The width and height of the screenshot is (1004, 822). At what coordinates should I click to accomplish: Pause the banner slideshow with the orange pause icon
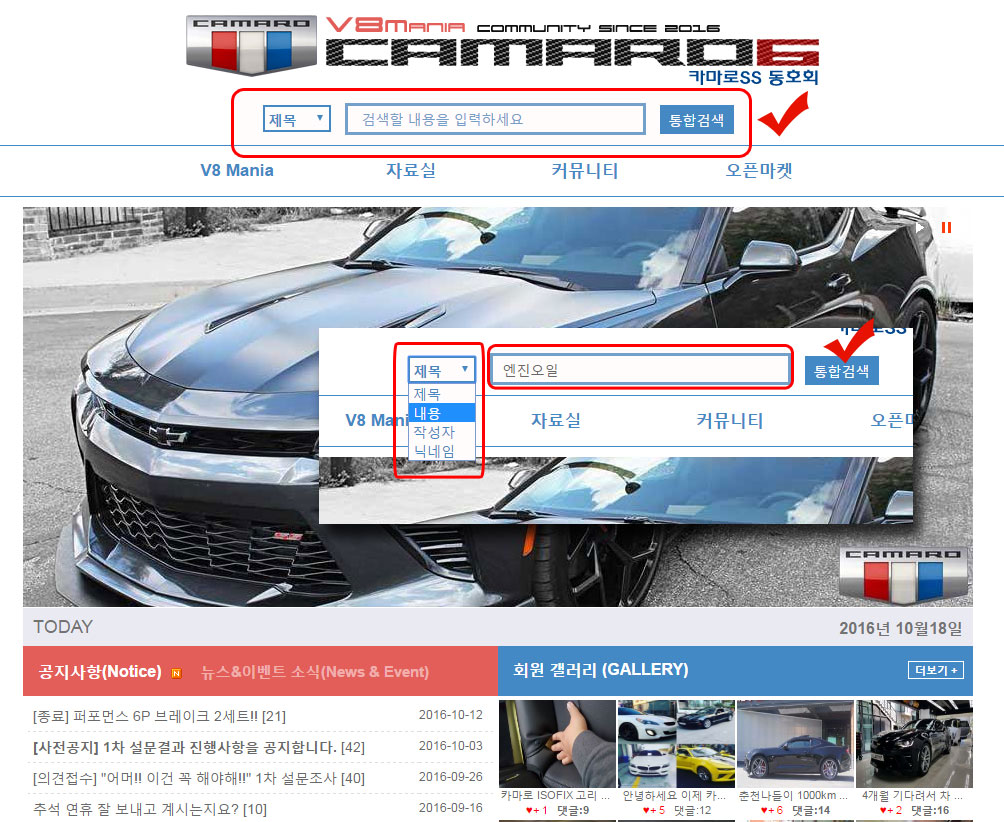pyautogui.click(x=946, y=227)
